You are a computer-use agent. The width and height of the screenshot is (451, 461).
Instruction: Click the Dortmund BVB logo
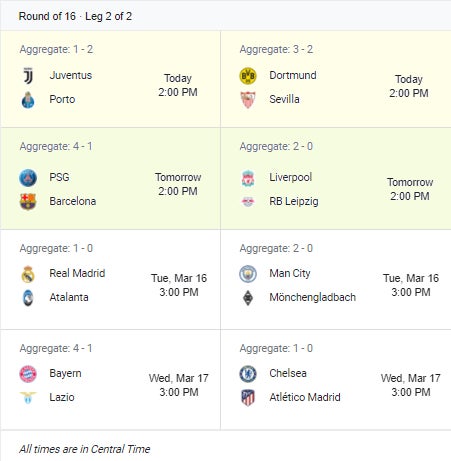click(248, 76)
